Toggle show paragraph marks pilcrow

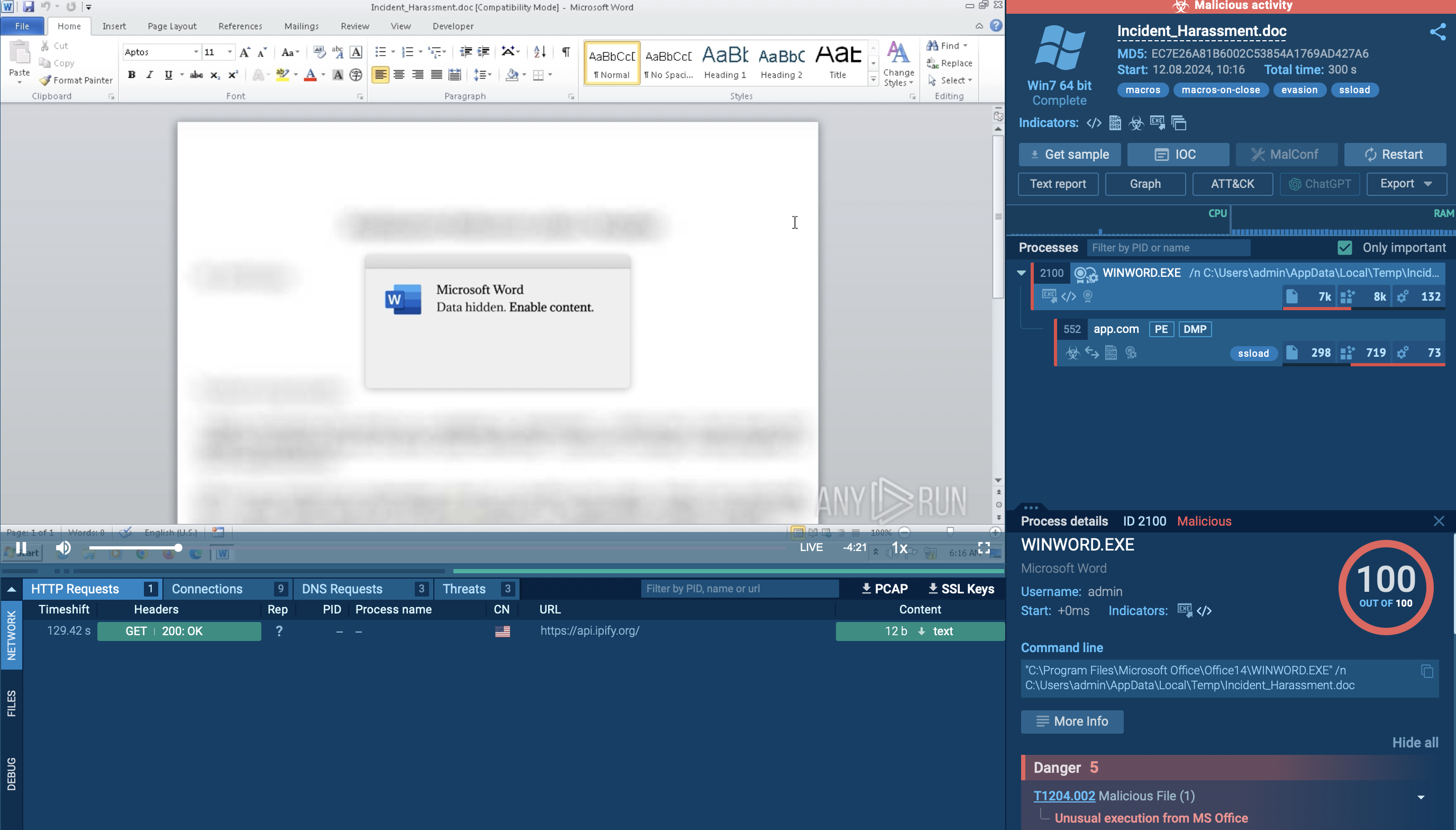[x=566, y=52]
